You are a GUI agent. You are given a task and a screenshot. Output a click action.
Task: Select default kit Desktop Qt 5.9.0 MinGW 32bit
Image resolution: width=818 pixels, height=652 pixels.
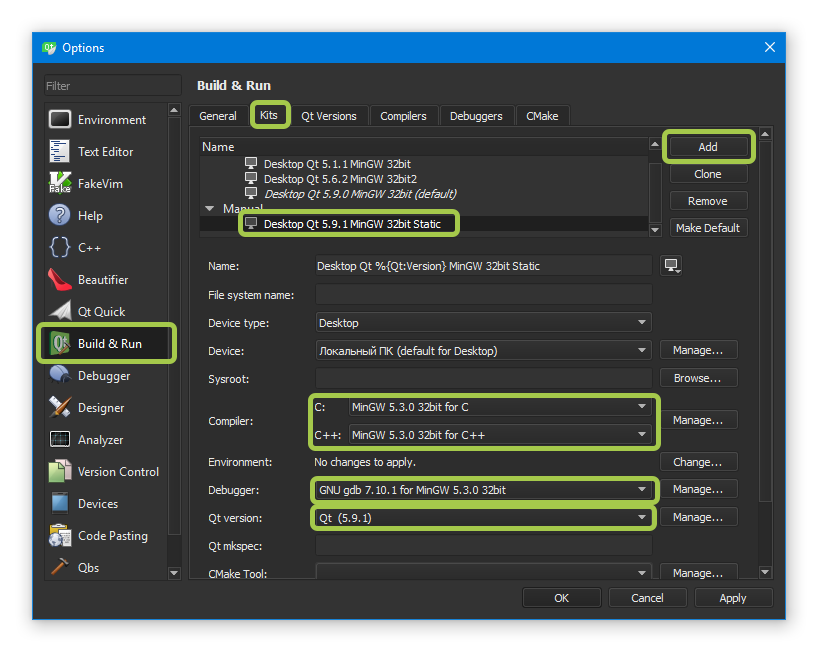click(360, 194)
